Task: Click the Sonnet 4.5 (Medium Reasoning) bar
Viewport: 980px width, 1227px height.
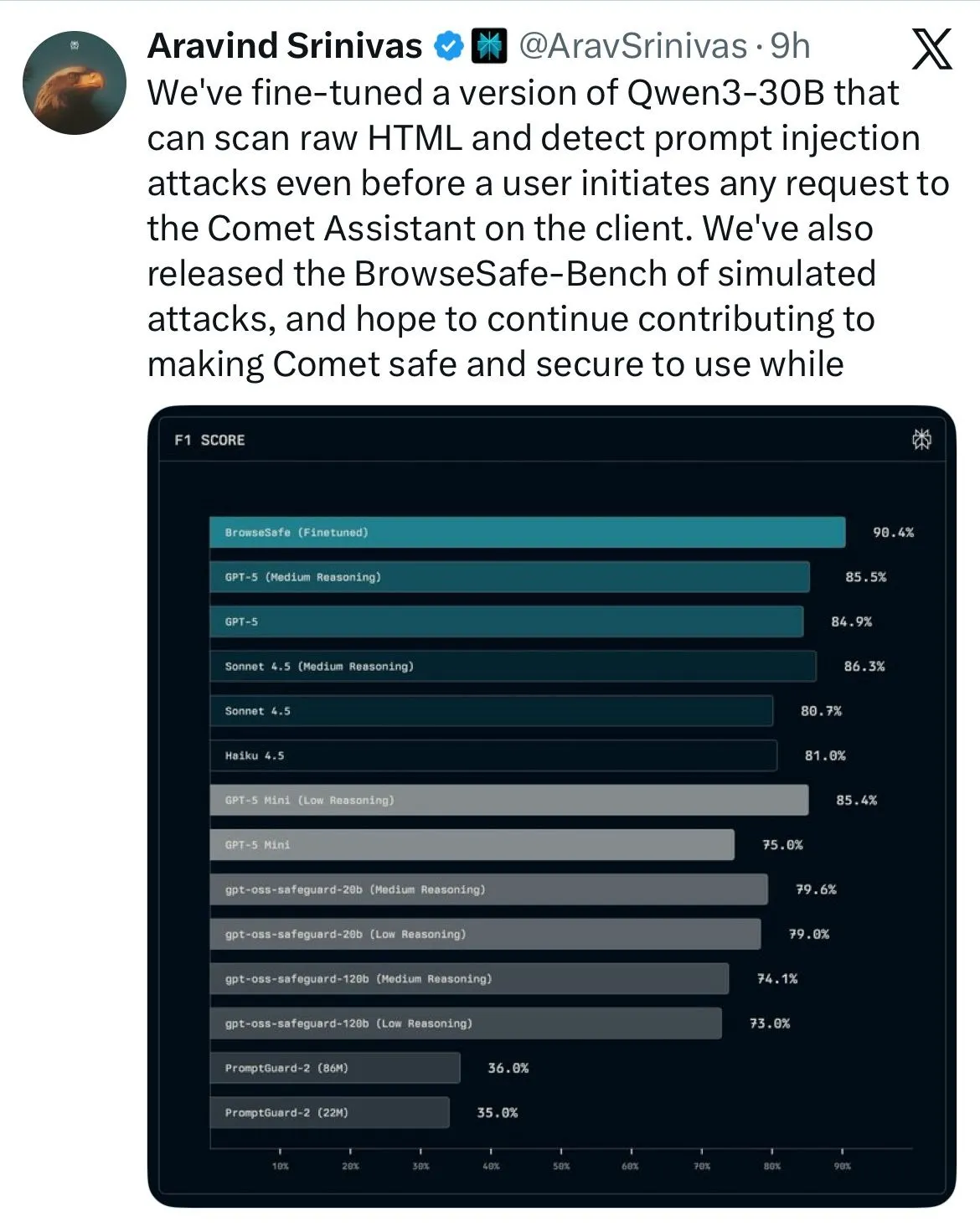Action: tap(512, 667)
